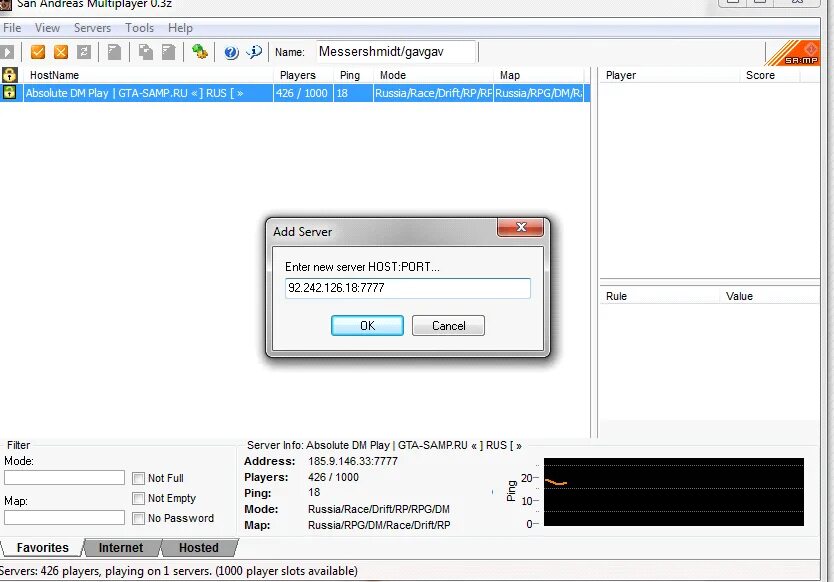
Task: Click the Value column header
Action: (769, 296)
